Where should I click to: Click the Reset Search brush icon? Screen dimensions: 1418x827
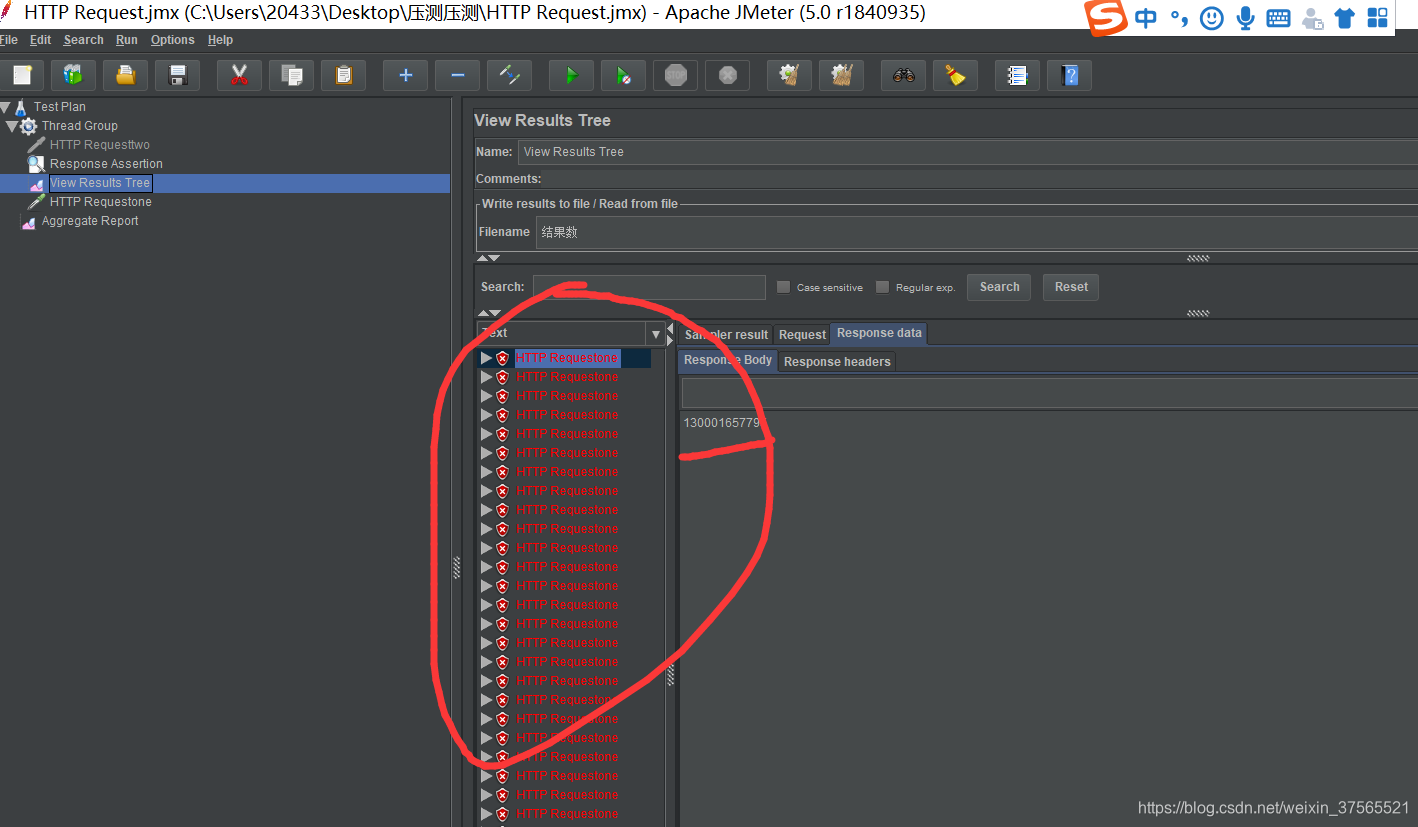click(x=955, y=75)
